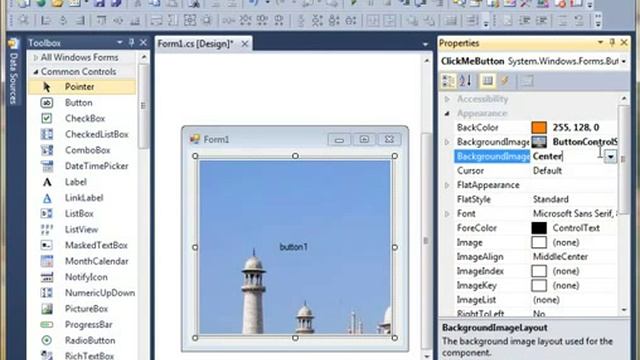
Task: Expand BackgroundImage property node
Action: point(447,142)
